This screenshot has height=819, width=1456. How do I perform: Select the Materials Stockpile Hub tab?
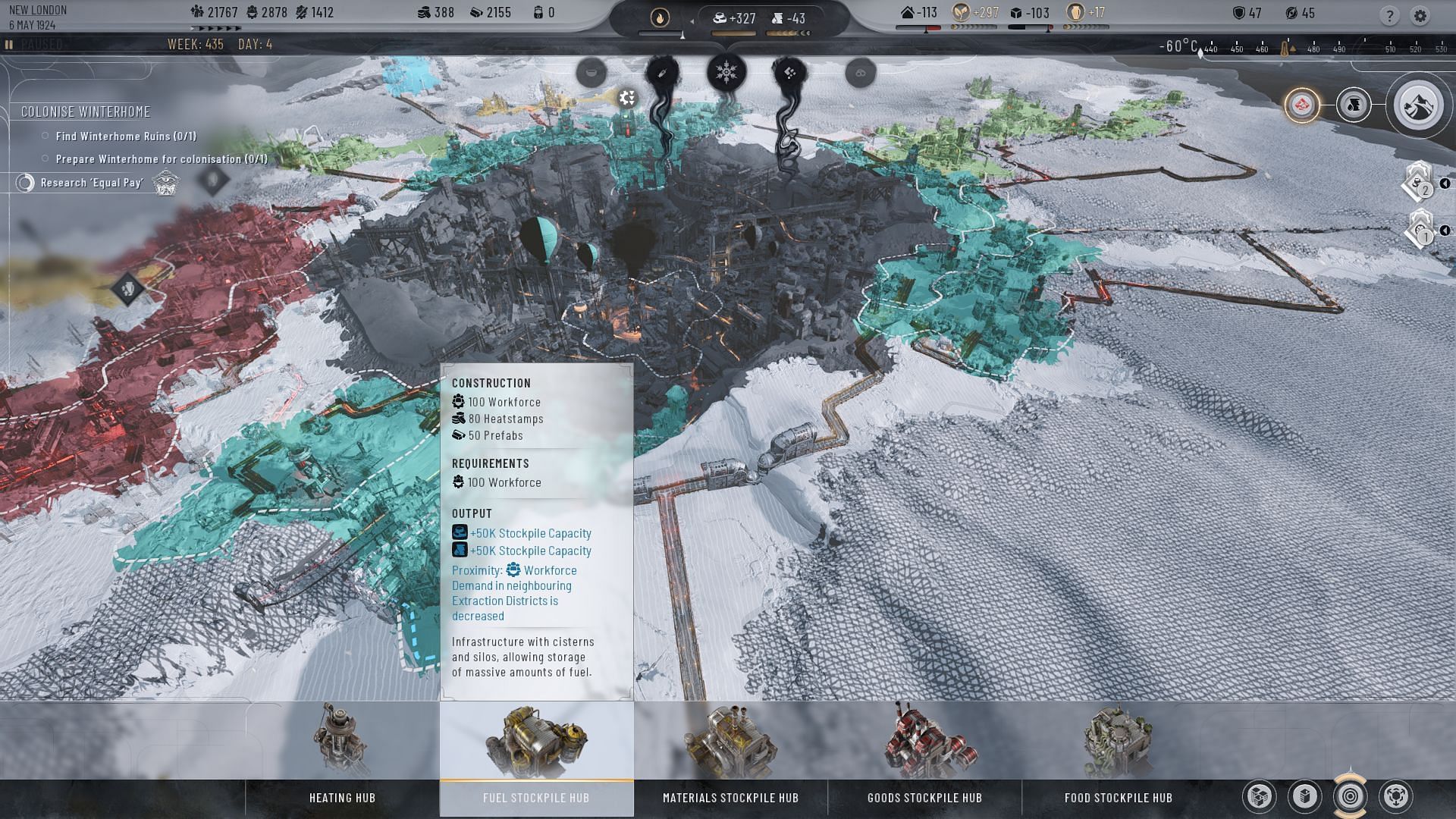click(x=730, y=798)
